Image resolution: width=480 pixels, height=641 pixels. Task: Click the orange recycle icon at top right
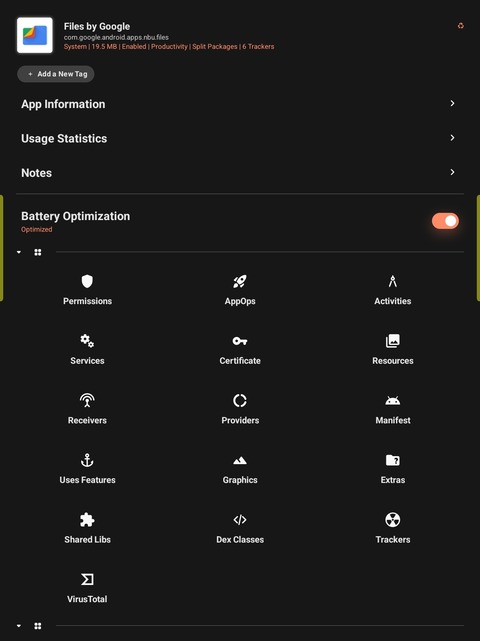tap(461, 26)
